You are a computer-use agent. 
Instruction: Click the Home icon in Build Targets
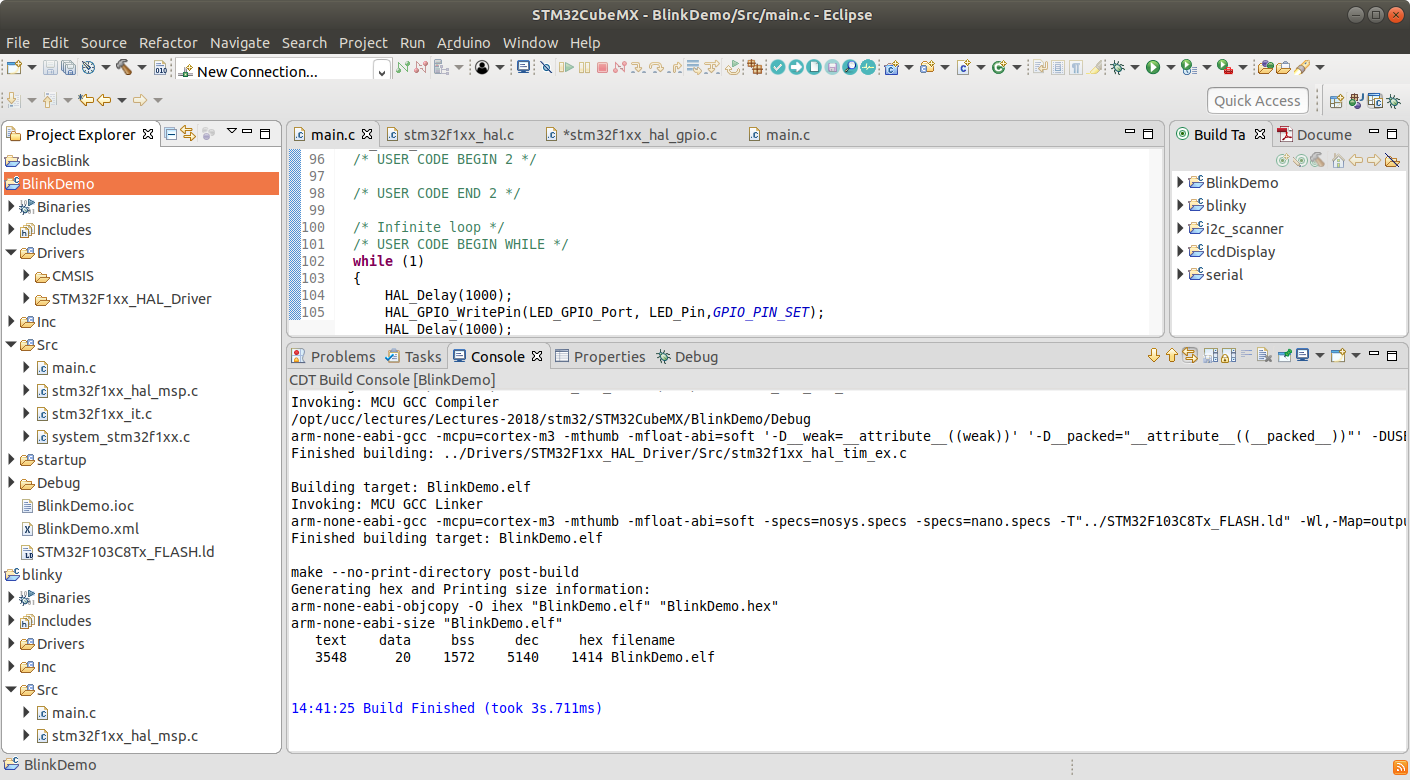pyautogui.click(x=1338, y=160)
